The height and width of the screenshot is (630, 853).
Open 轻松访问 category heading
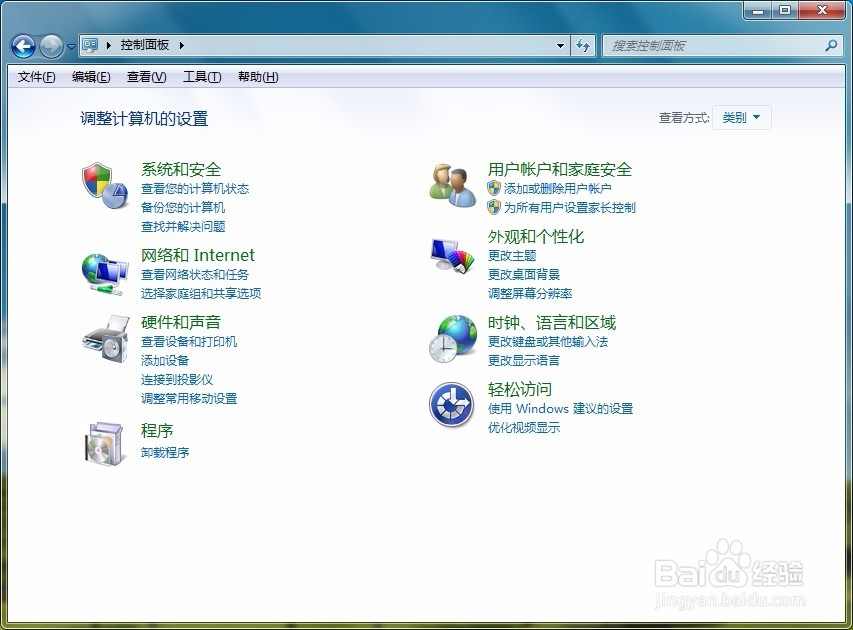coord(520,390)
